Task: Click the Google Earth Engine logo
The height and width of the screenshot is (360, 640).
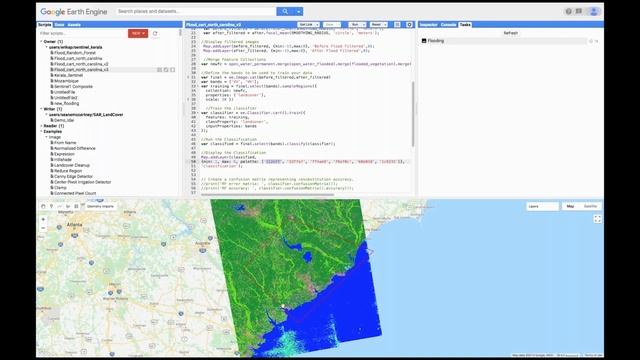Action: click(x=74, y=12)
